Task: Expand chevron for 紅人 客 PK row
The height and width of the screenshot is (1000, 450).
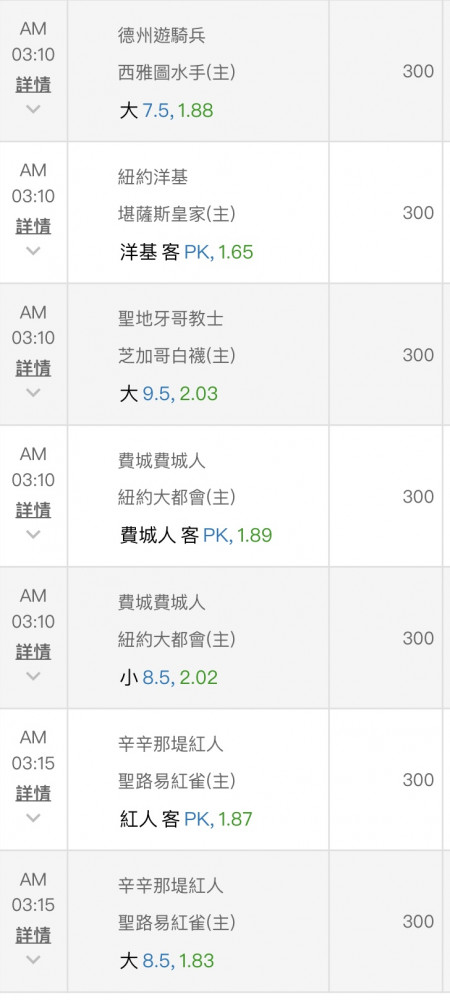Action: pyautogui.click(x=33, y=817)
